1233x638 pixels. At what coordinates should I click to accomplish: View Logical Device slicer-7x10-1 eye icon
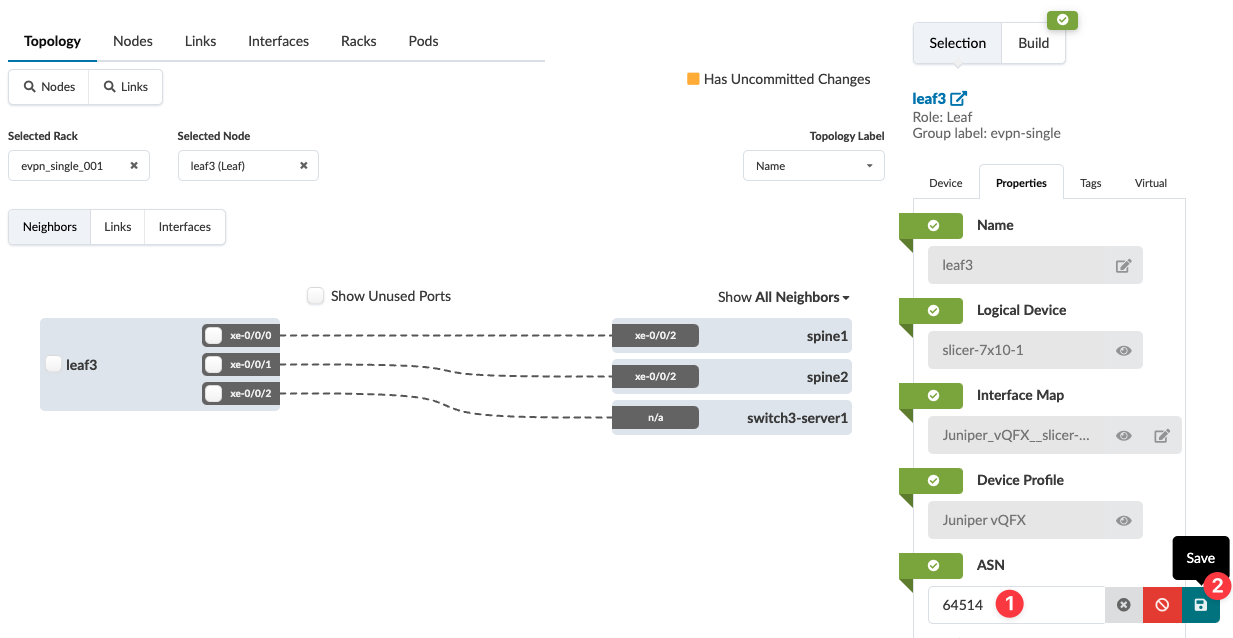pyautogui.click(x=1124, y=351)
